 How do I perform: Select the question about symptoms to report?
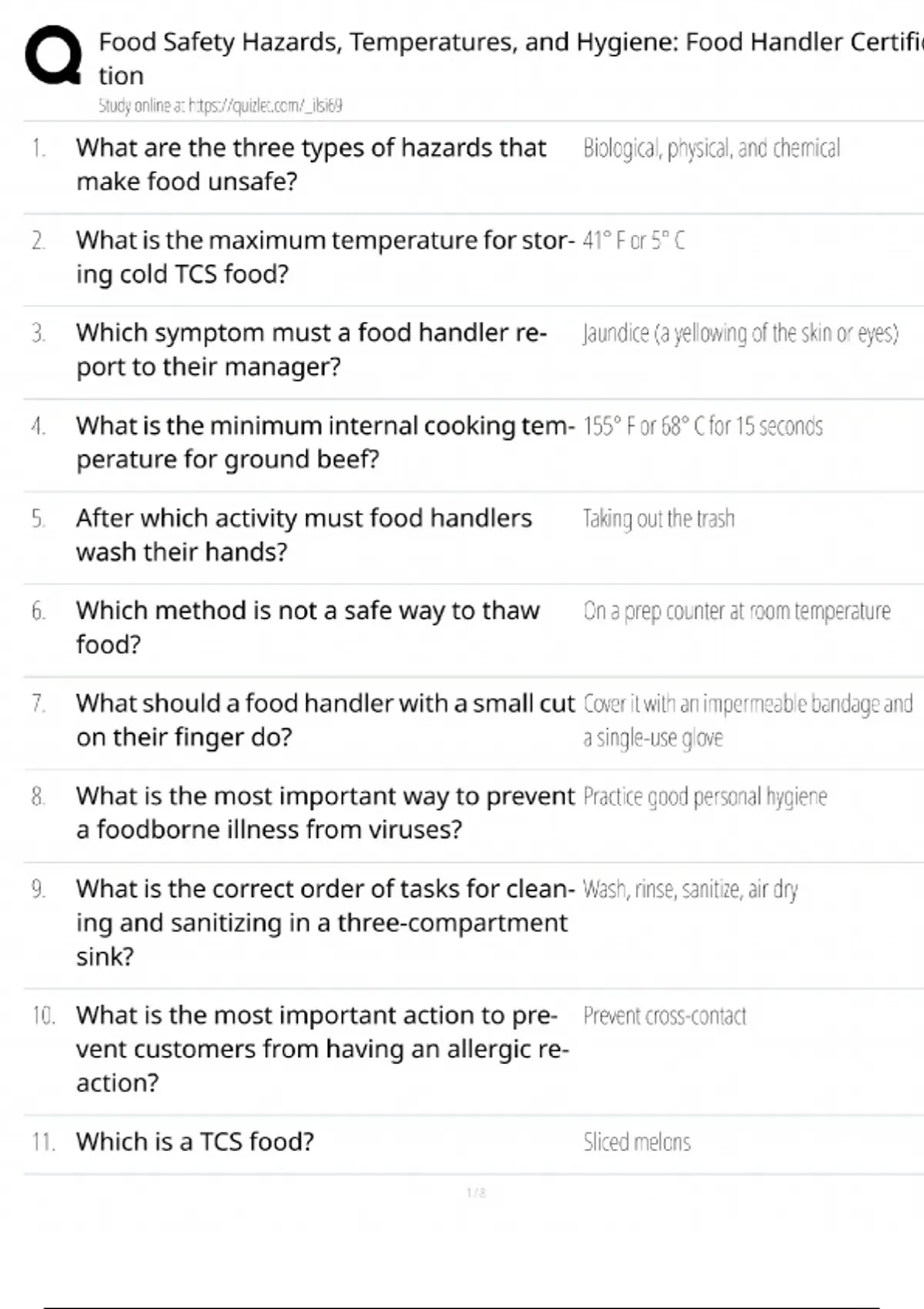pos(311,349)
